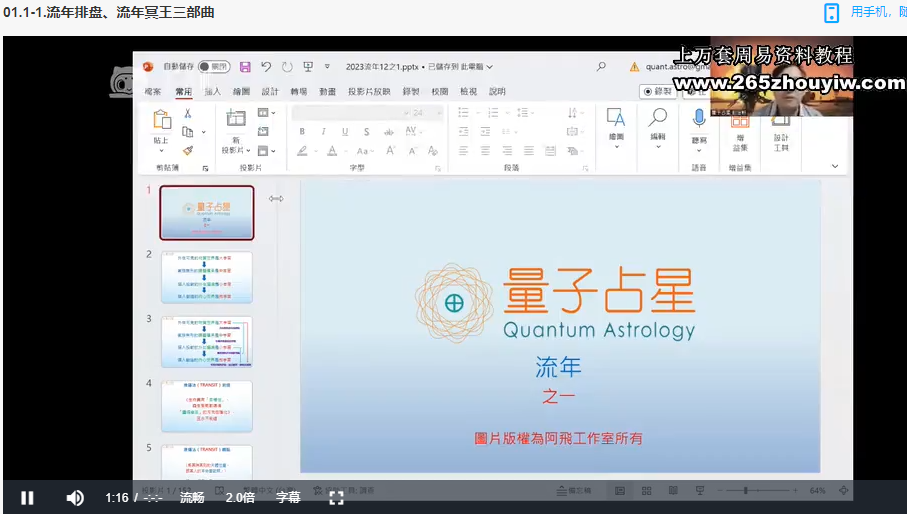The height and width of the screenshot is (514, 907).
Task: Select slide 4 thumbnail
Action: click(x=207, y=406)
